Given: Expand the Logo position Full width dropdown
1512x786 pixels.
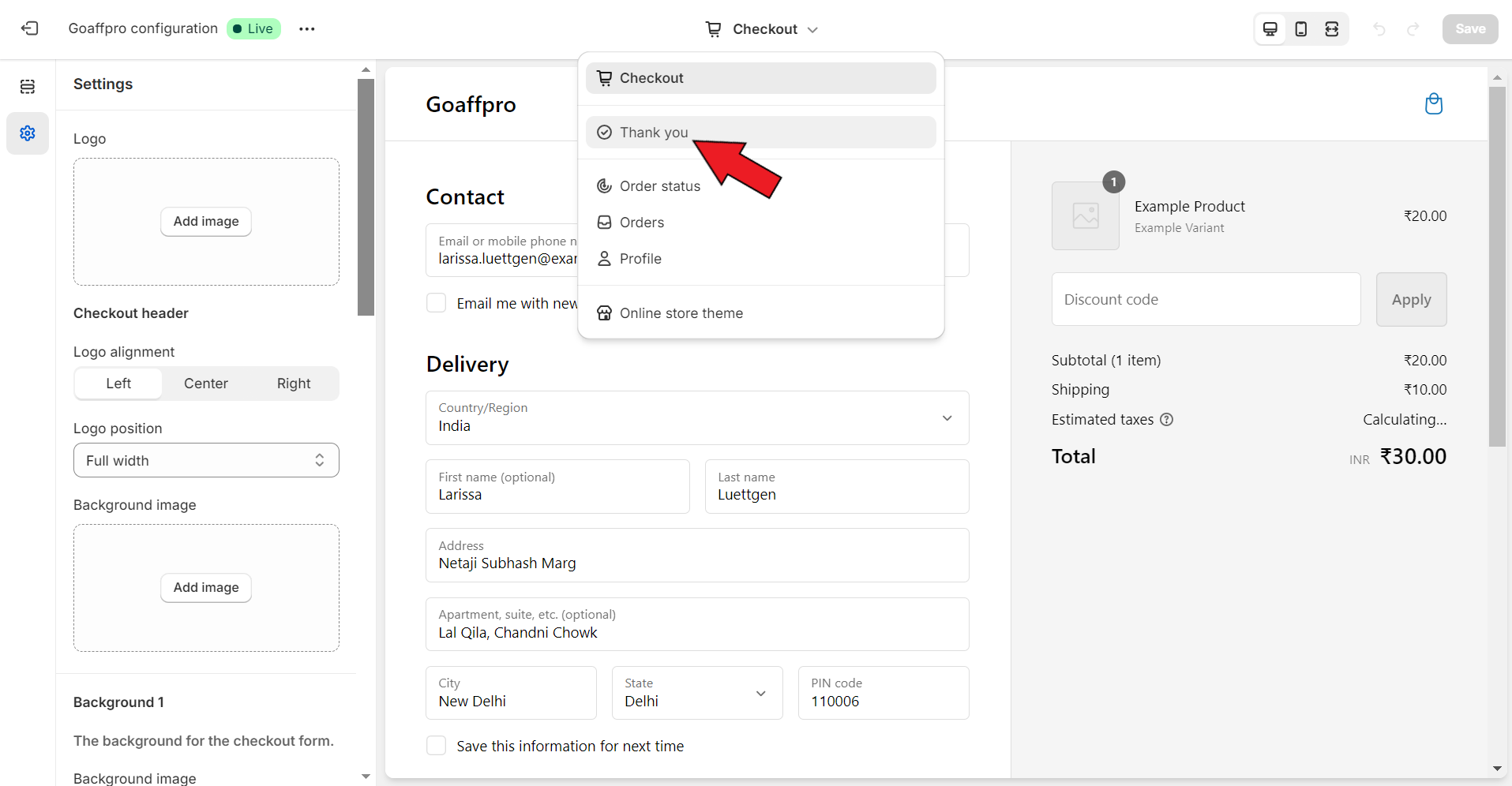Looking at the screenshot, I should (206, 460).
